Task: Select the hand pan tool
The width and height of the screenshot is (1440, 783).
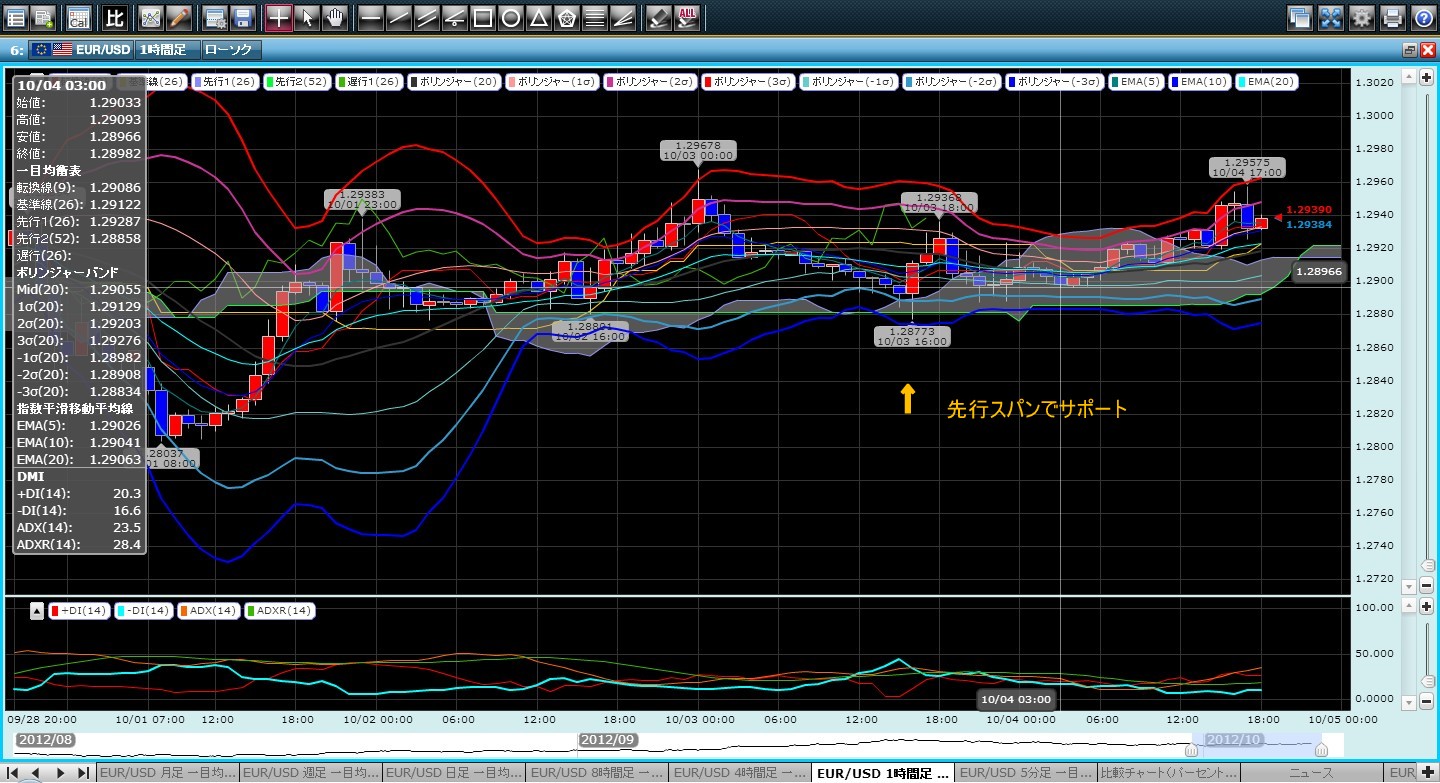Action: coord(336,17)
